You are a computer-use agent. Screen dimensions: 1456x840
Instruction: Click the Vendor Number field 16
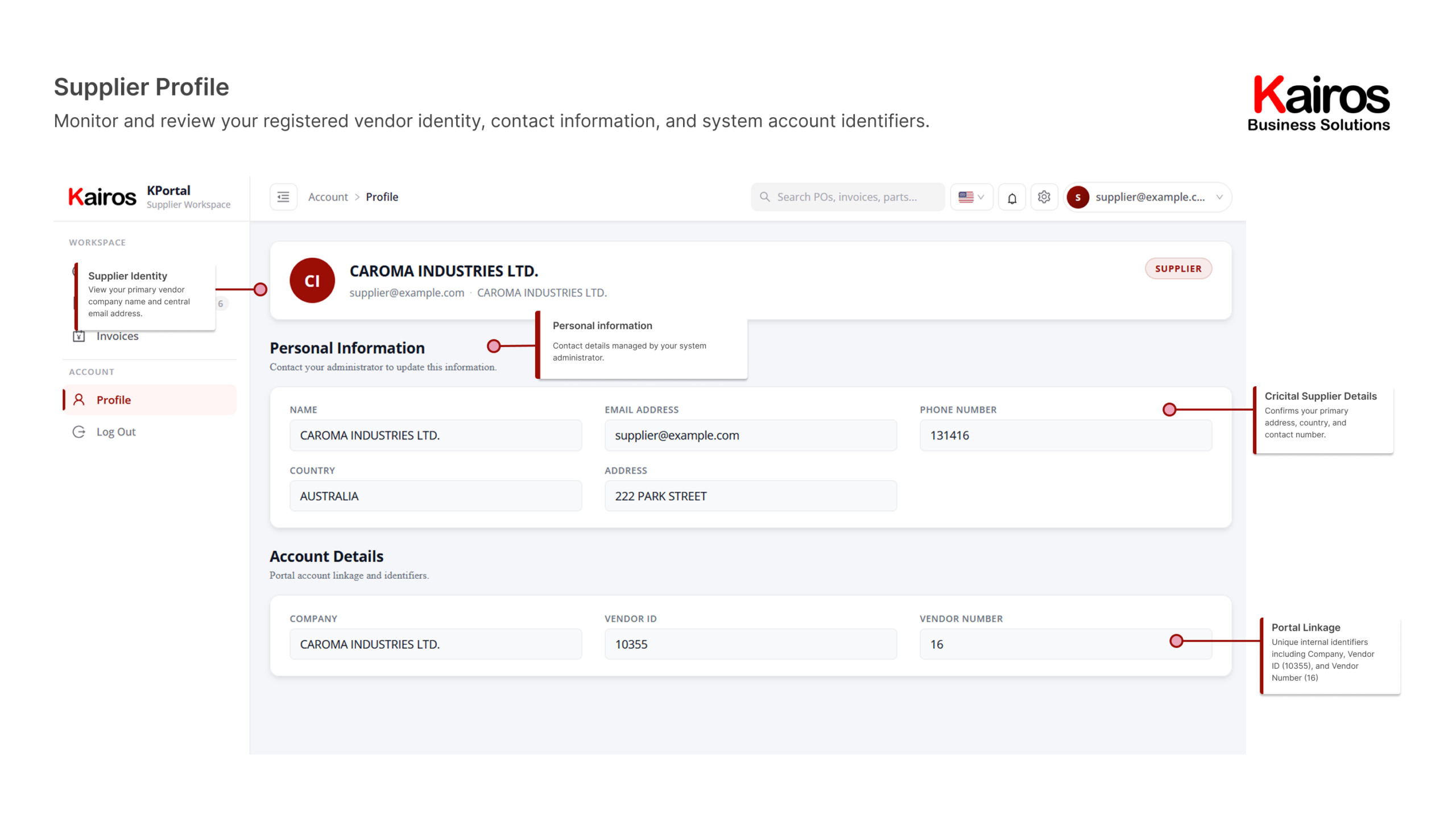[x=1065, y=644]
